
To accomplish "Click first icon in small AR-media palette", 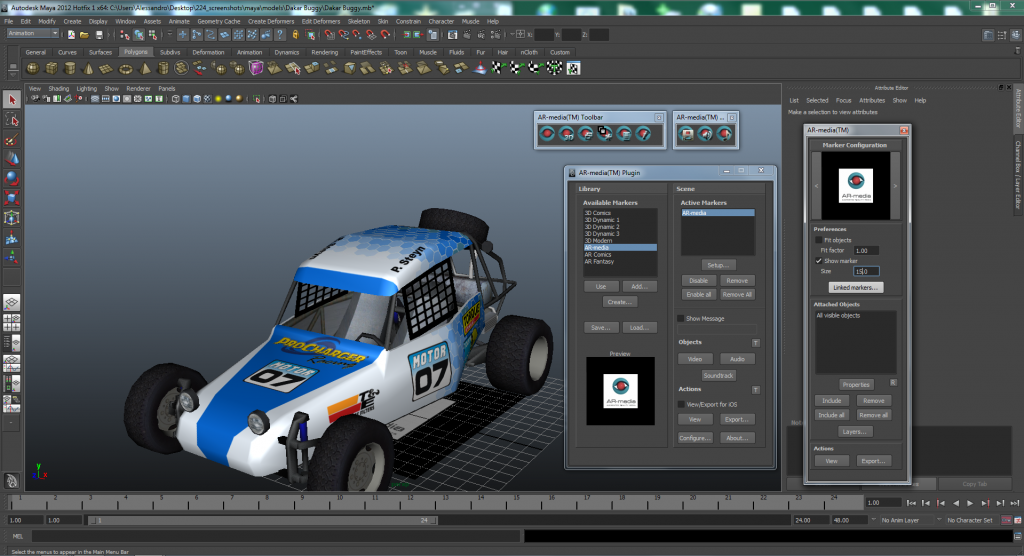I will click(x=686, y=134).
